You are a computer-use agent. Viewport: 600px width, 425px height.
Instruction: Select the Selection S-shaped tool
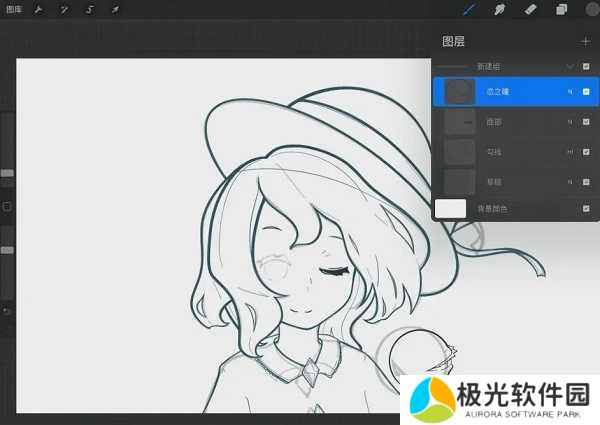click(89, 10)
